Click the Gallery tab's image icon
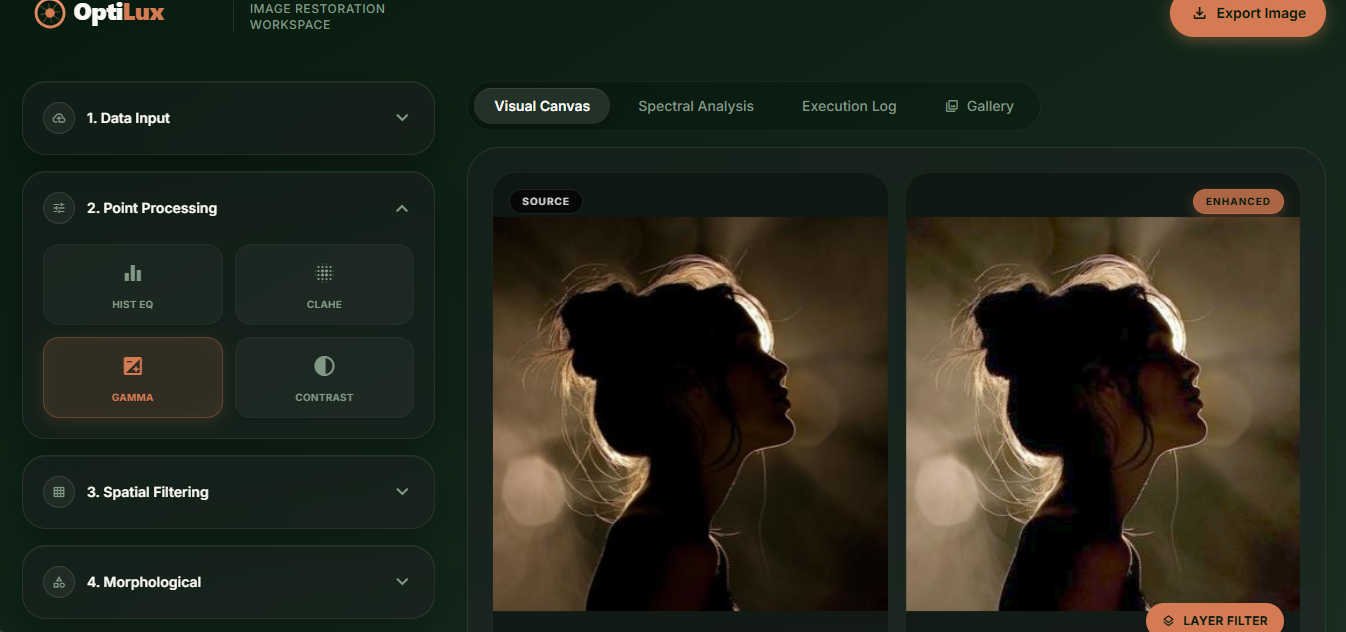The height and width of the screenshot is (632, 1346). pyautogui.click(x=952, y=106)
